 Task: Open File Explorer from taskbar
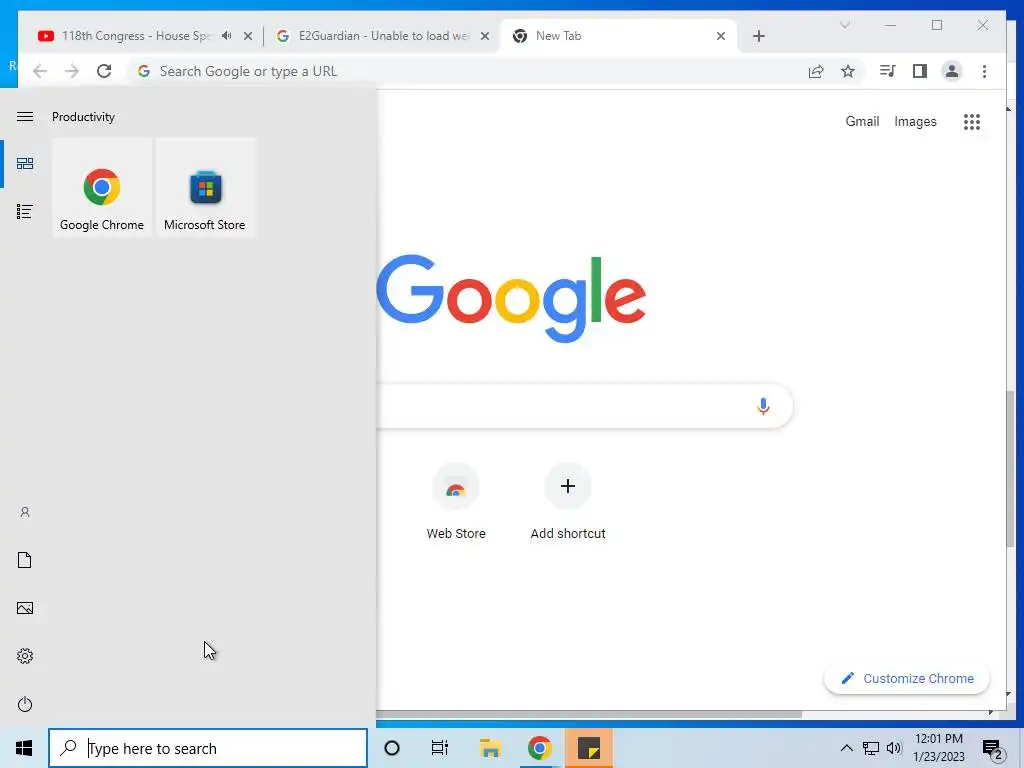[490, 748]
